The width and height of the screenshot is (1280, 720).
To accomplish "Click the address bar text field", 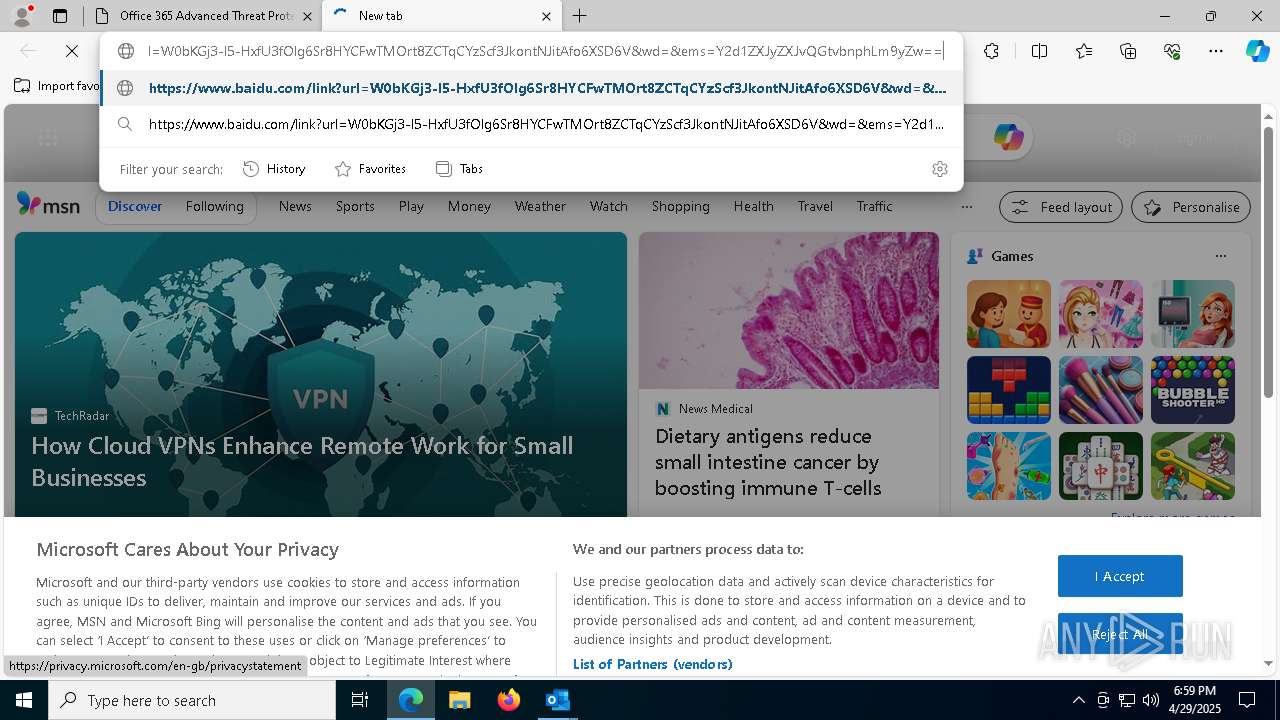I will [545, 51].
